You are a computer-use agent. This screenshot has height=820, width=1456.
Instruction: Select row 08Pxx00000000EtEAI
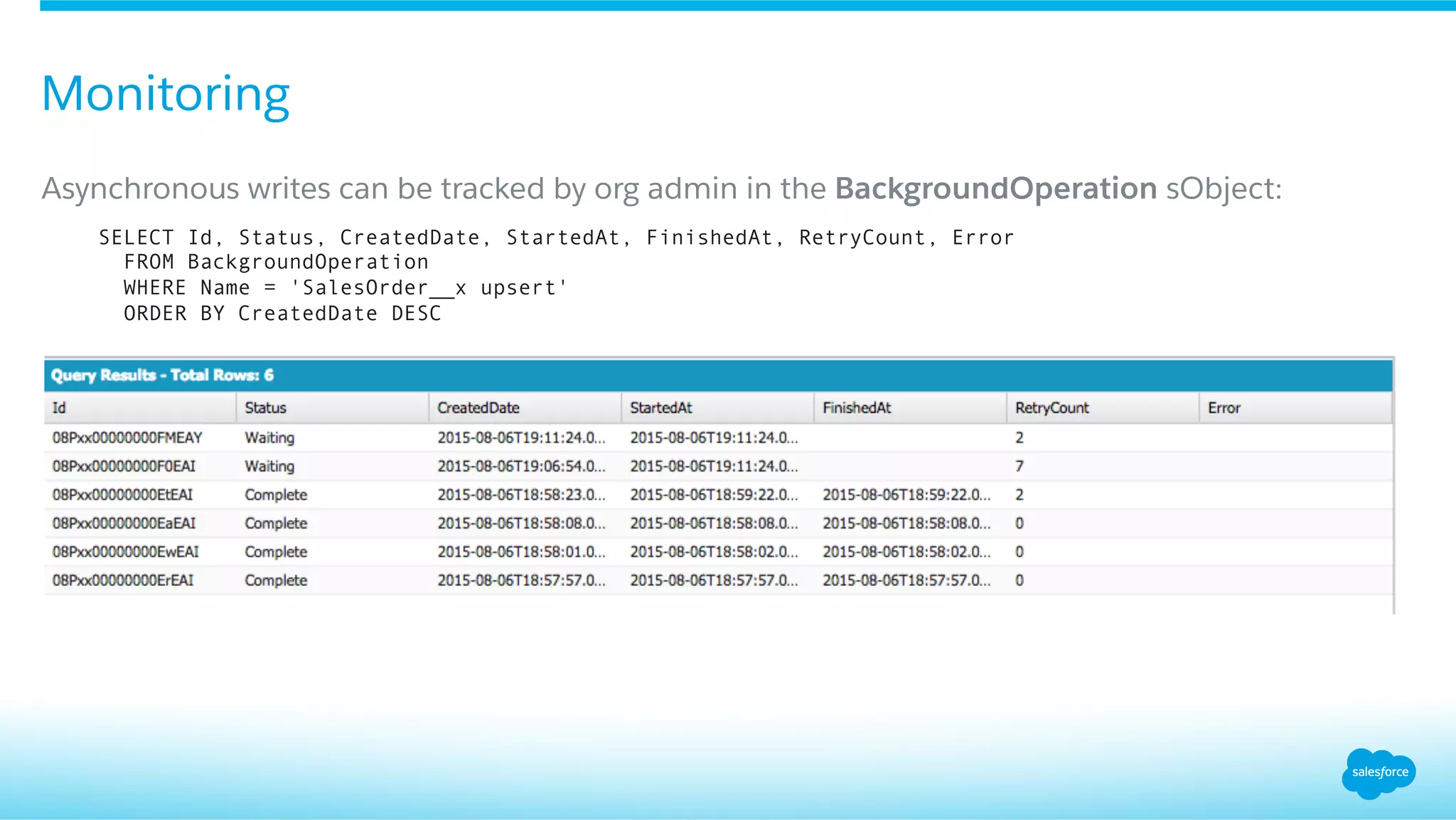122,495
